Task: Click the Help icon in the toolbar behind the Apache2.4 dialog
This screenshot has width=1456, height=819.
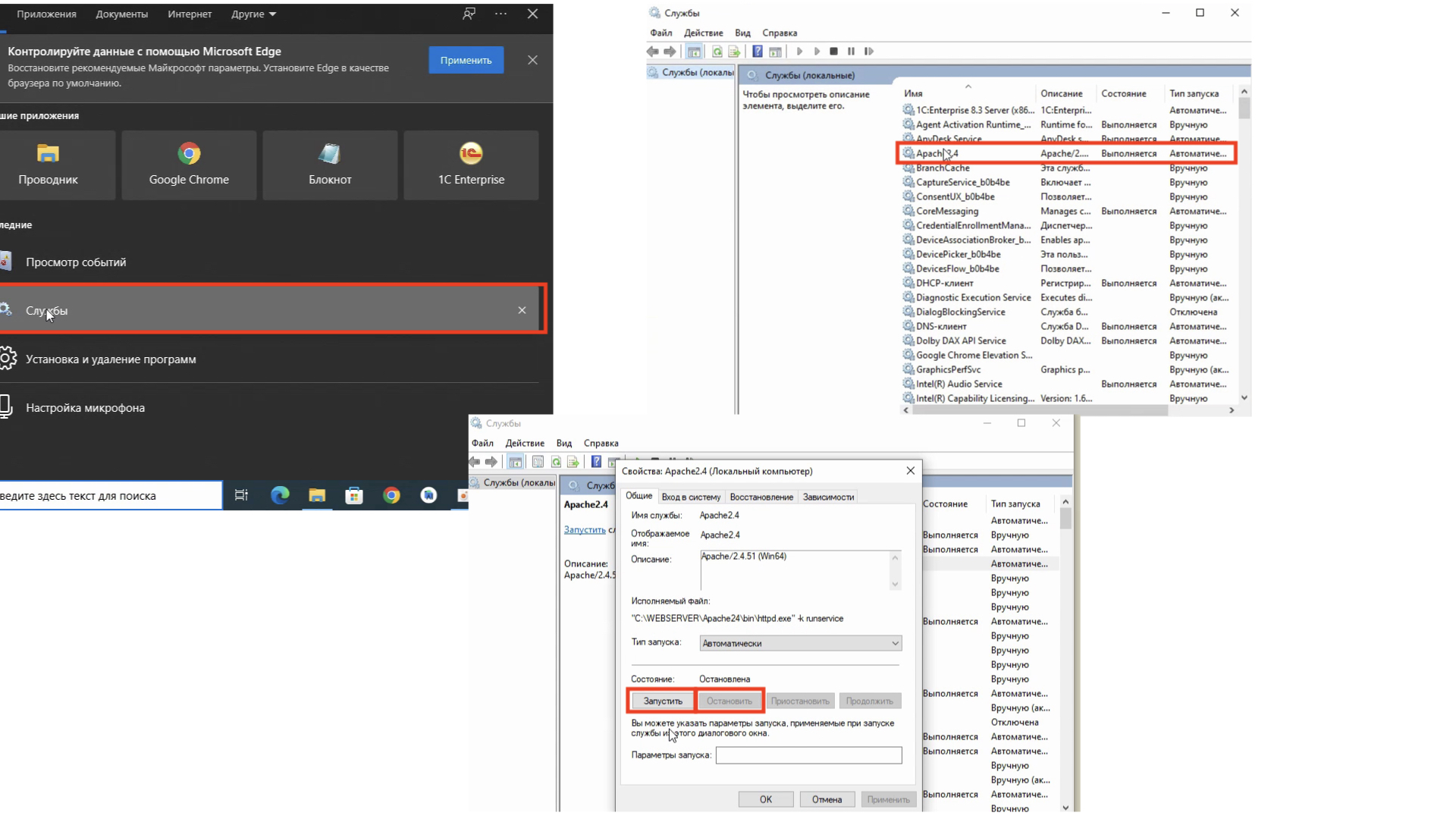Action: pos(596,462)
